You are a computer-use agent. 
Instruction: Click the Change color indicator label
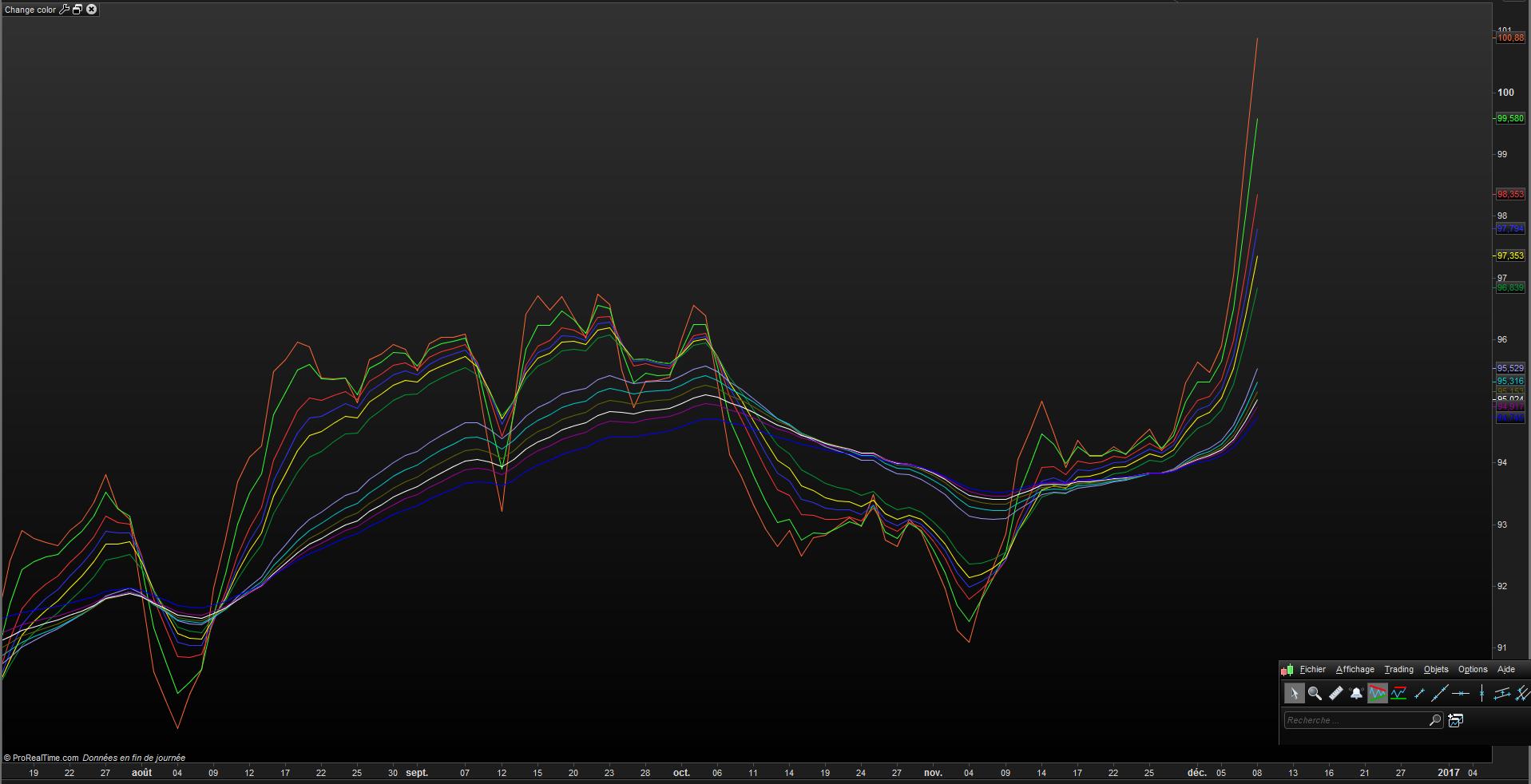tap(30, 10)
